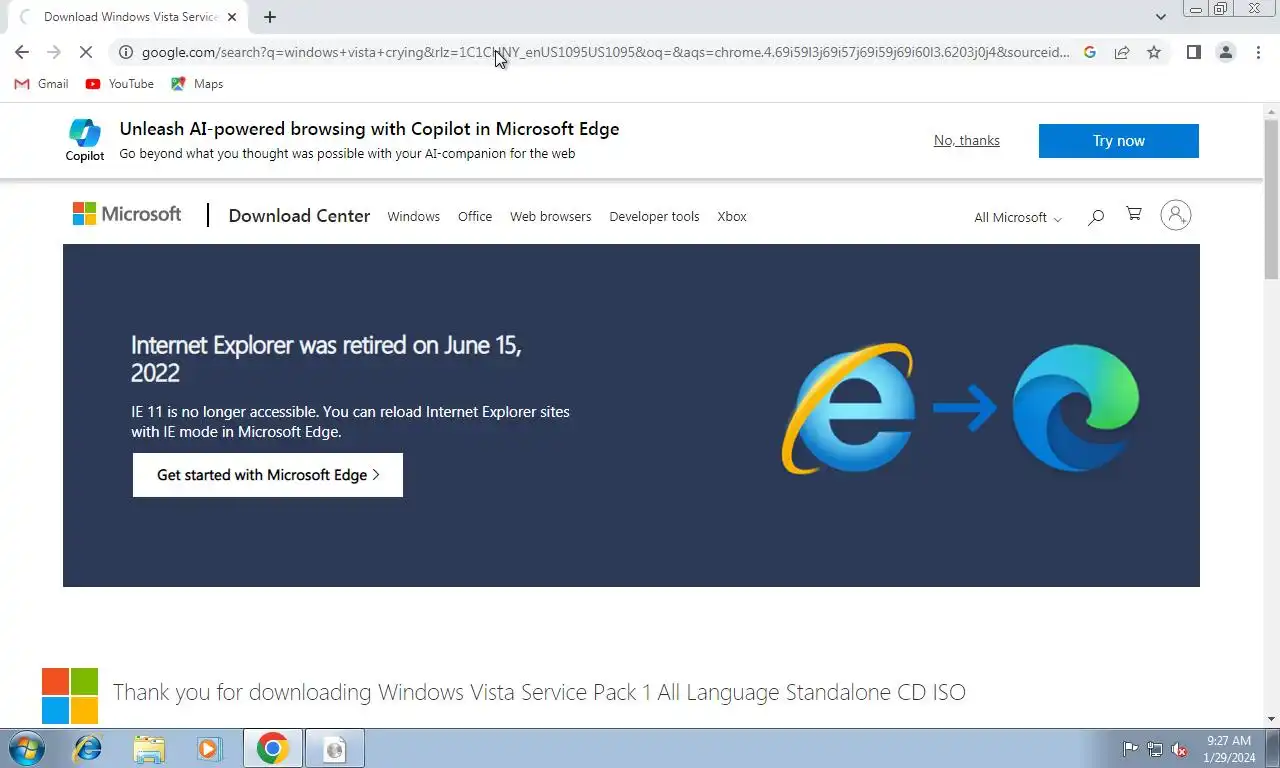1280x768 pixels.
Task: Go back to the previous page
Action: pos(22,52)
